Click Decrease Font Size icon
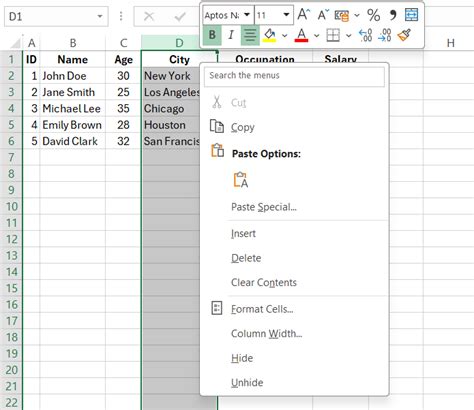The width and height of the screenshot is (474, 410). tap(323, 15)
